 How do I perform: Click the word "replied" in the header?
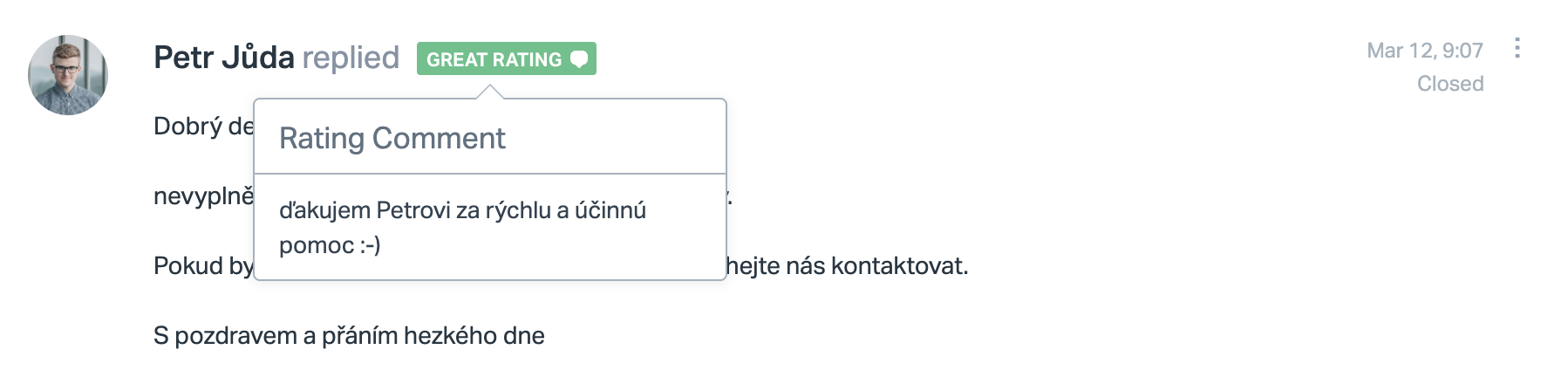(x=351, y=58)
